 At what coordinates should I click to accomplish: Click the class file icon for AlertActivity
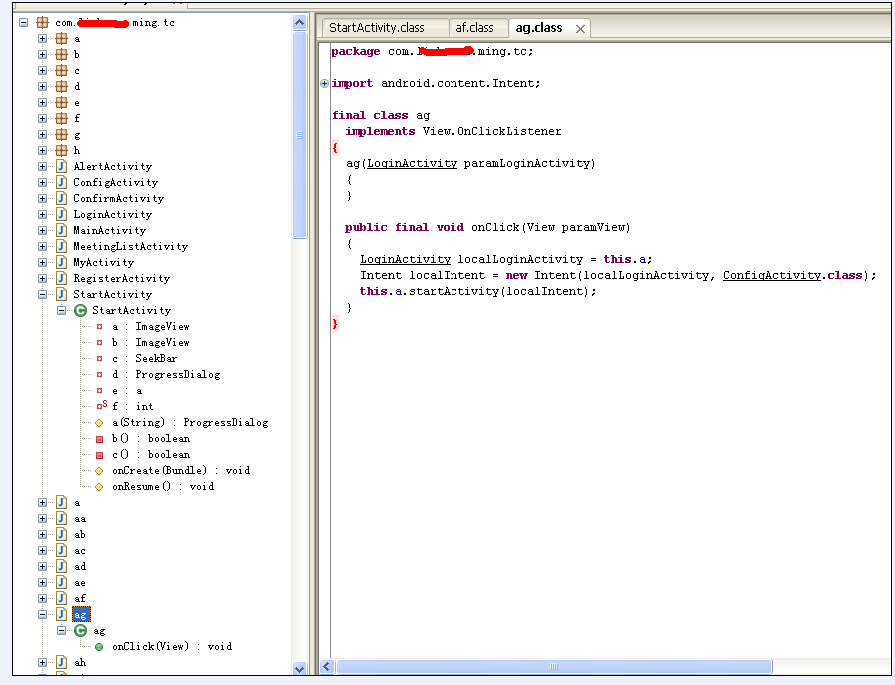[x=61, y=167]
